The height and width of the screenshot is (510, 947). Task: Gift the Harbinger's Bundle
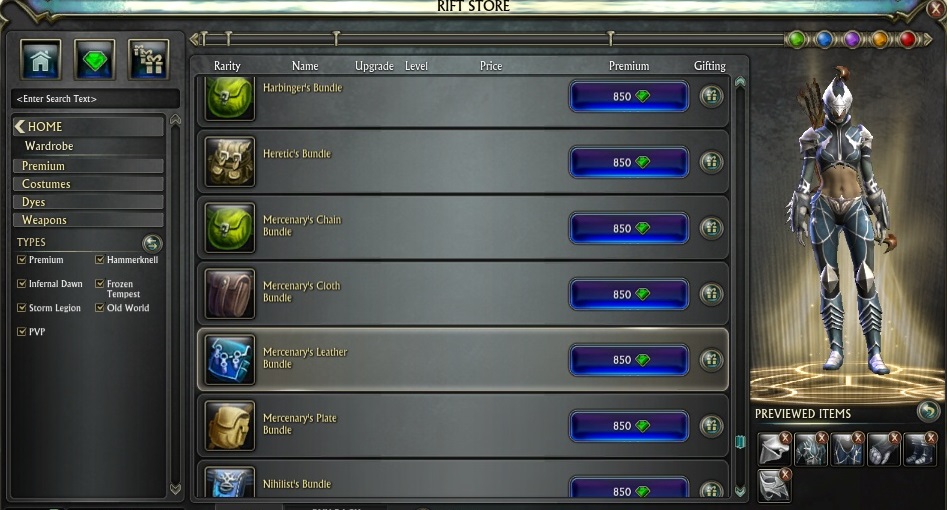[x=711, y=96]
